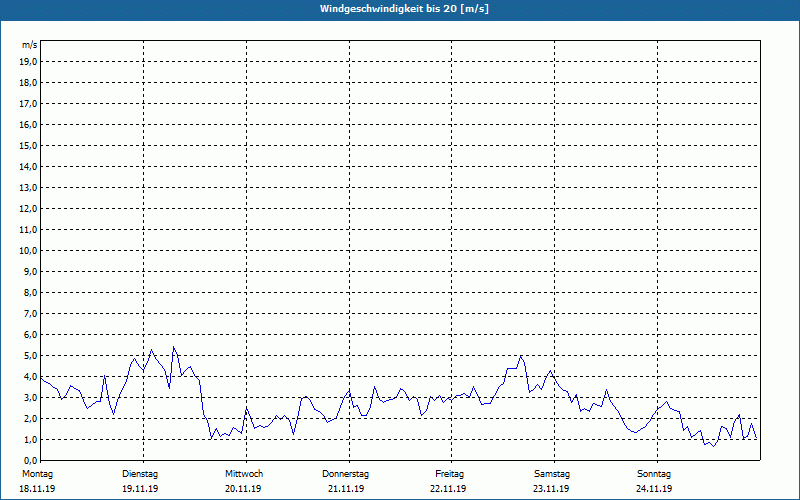The height and width of the screenshot is (500, 800).
Task: Select the 14,0 y-axis label
Action: pos(27,166)
